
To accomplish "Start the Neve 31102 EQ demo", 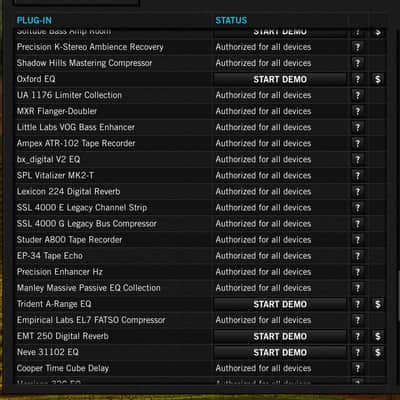I will [x=280, y=352].
